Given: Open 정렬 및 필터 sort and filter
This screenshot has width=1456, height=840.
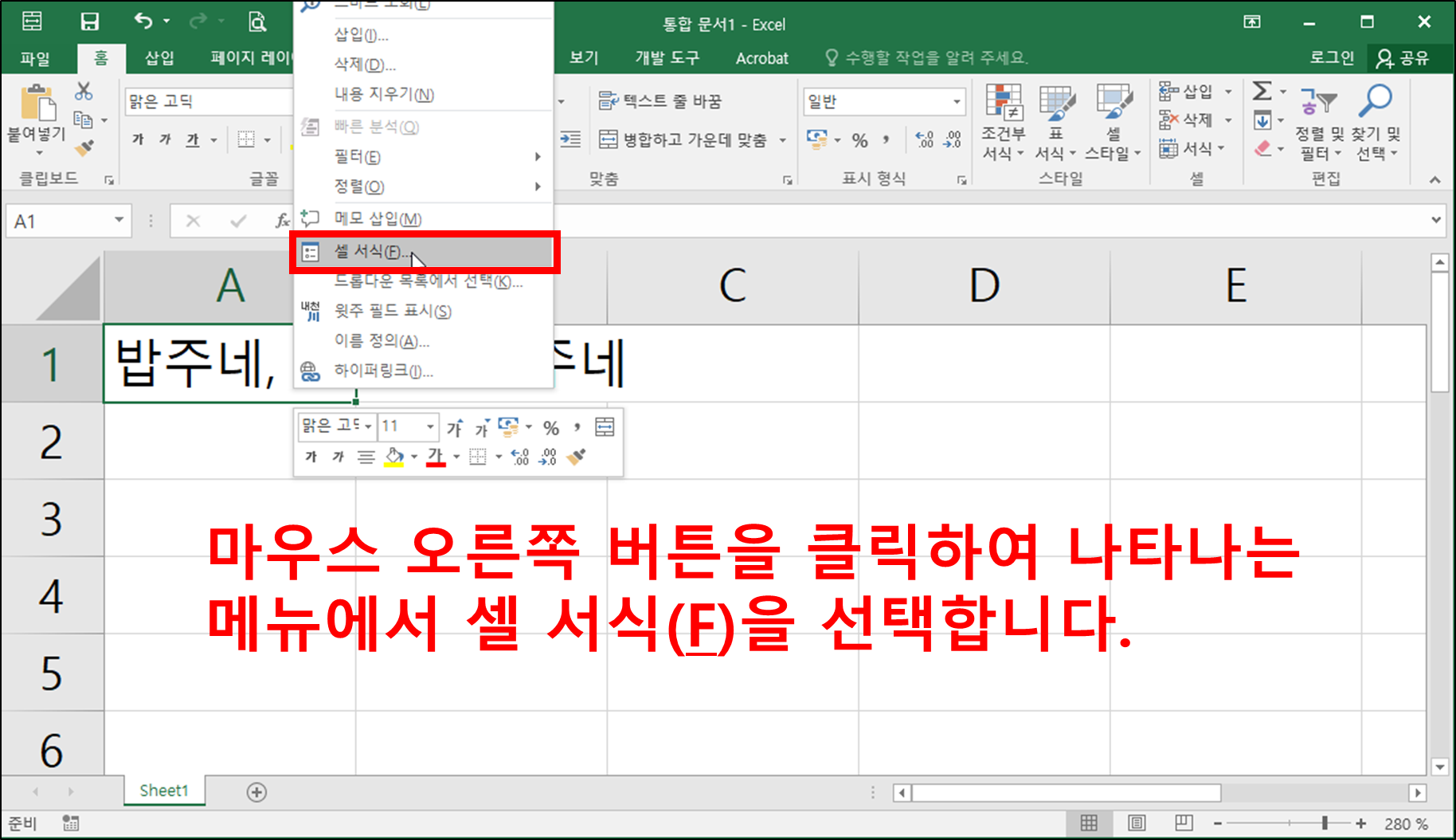Looking at the screenshot, I should (1320, 122).
